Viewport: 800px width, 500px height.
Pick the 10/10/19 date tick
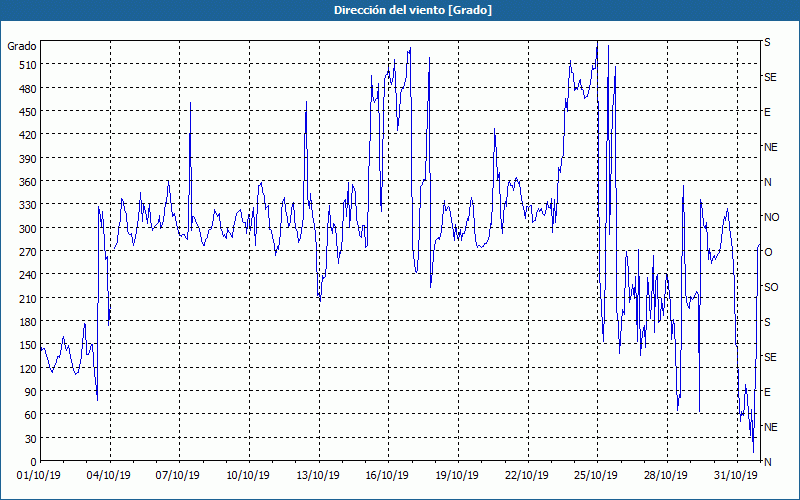[x=248, y=476]
